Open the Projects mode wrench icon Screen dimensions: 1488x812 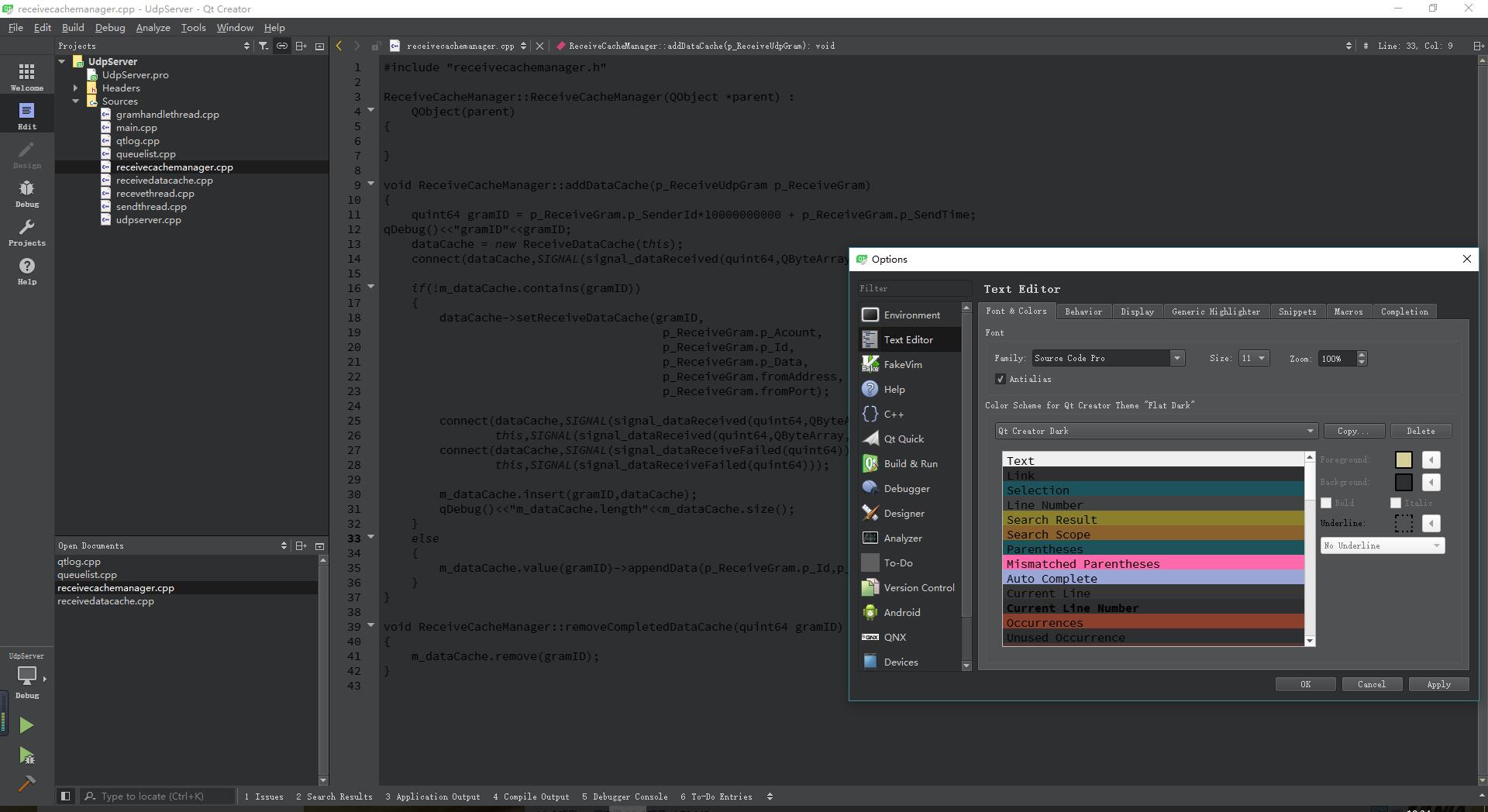click(x=26, y=232)
